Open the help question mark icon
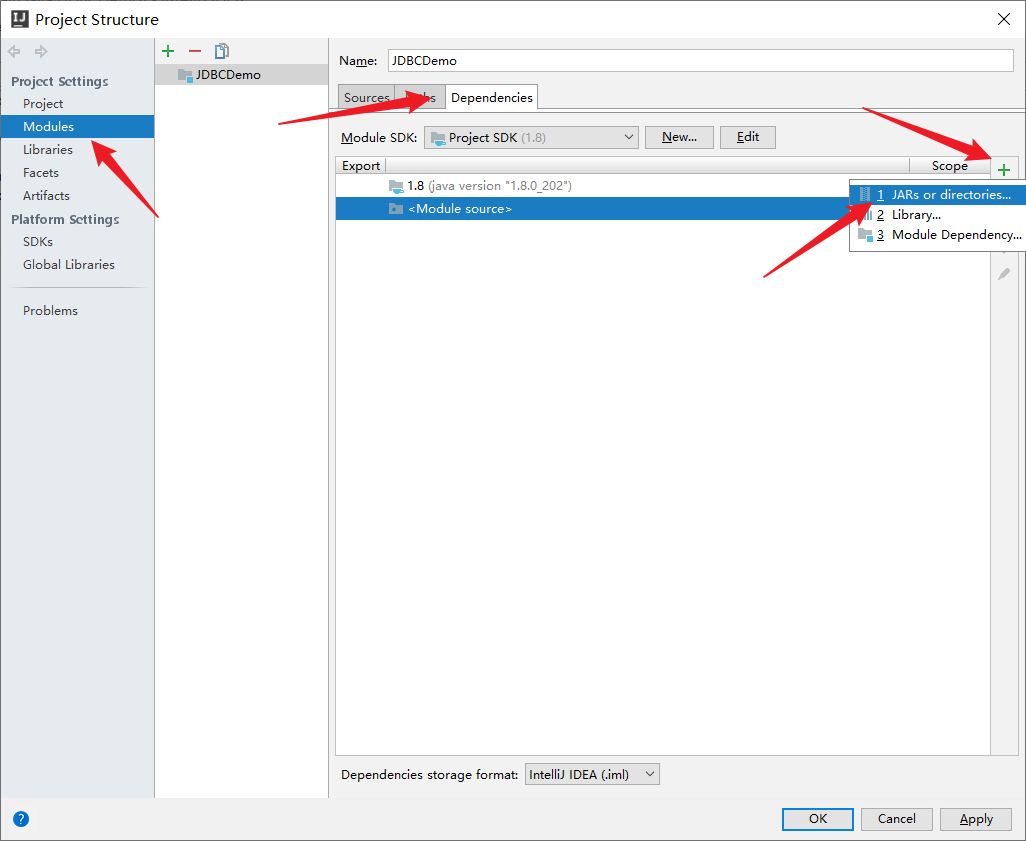1026x841 pixels. pos(21,819)
